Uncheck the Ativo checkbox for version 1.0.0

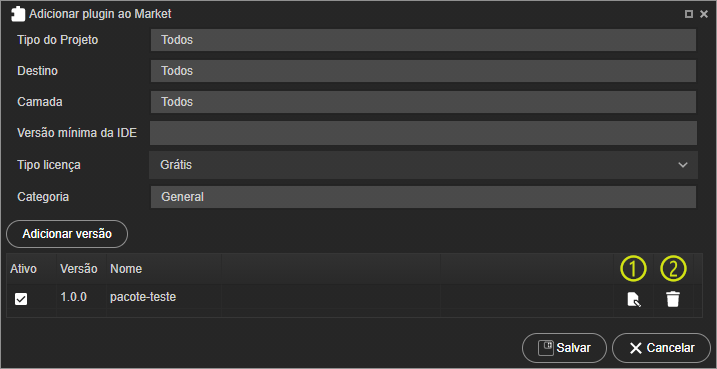pyautogui.click(x=21, y=299)
